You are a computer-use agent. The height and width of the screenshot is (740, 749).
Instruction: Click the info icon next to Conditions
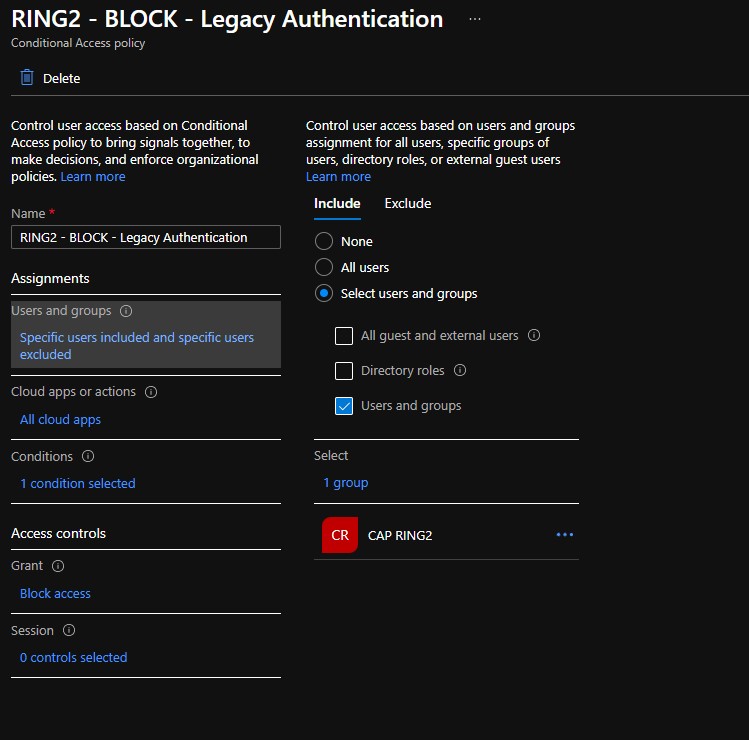point(88,457)
